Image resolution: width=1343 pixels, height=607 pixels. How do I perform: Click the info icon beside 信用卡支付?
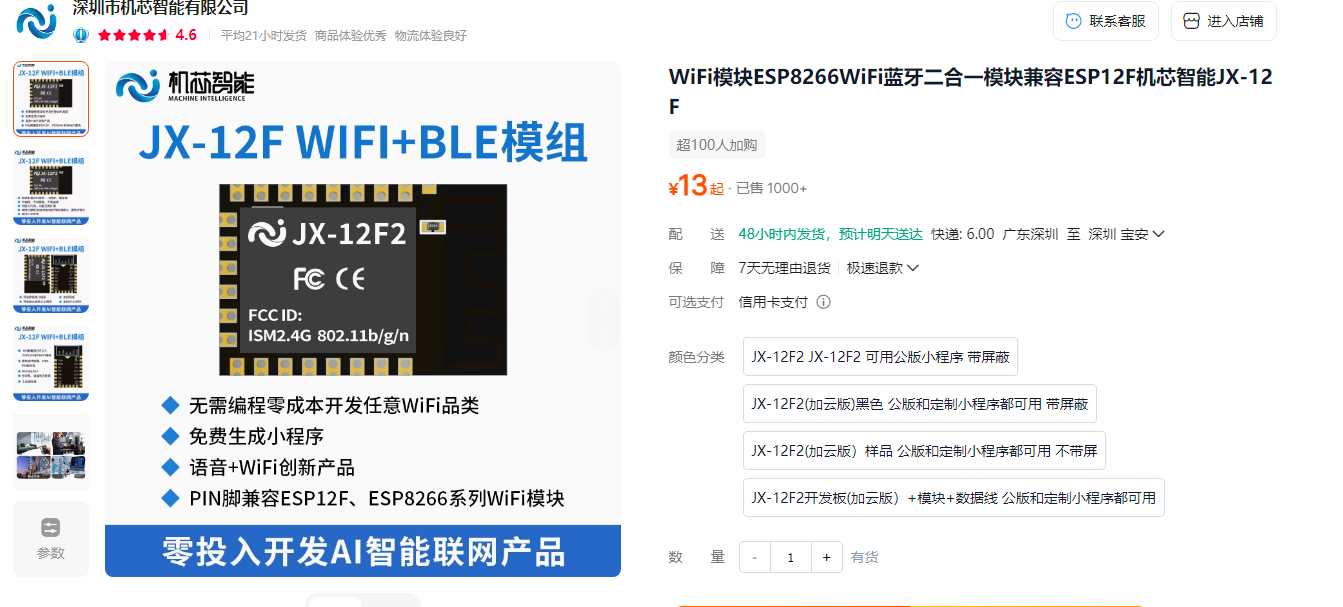tap(823, 301)
